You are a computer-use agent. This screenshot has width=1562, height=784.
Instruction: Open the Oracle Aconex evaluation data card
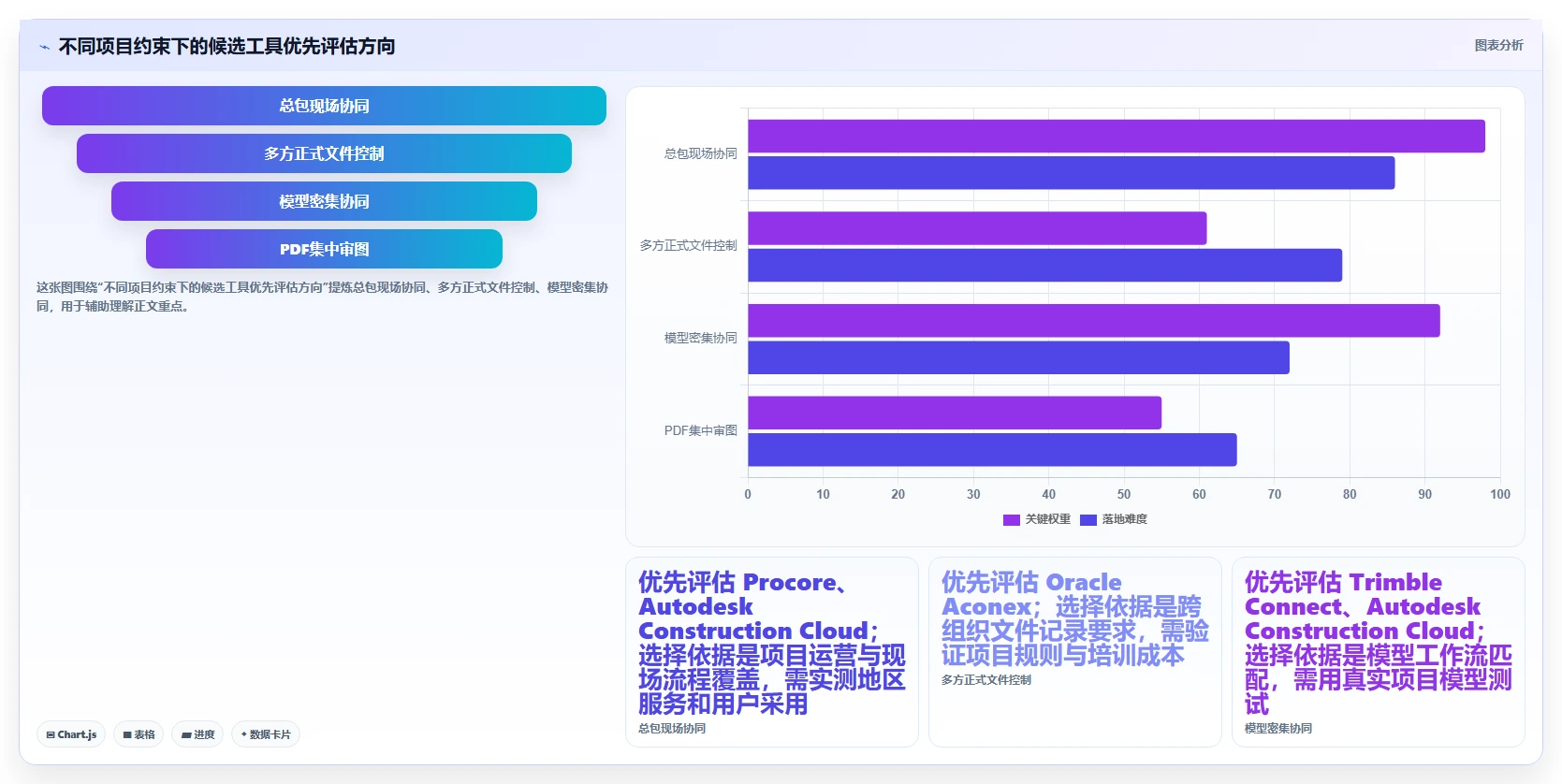pyautogui.click(x=1075, y=652)
